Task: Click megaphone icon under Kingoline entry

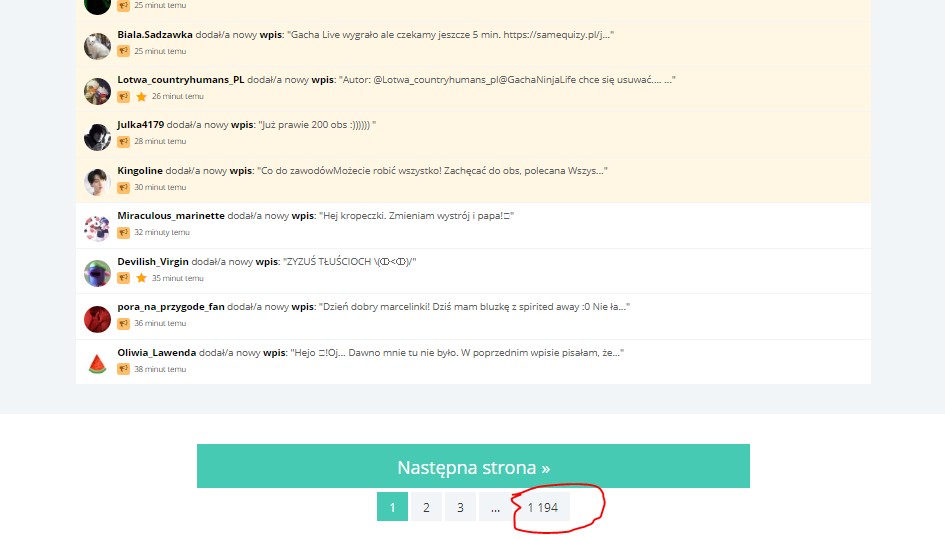Action: [124, 187]
